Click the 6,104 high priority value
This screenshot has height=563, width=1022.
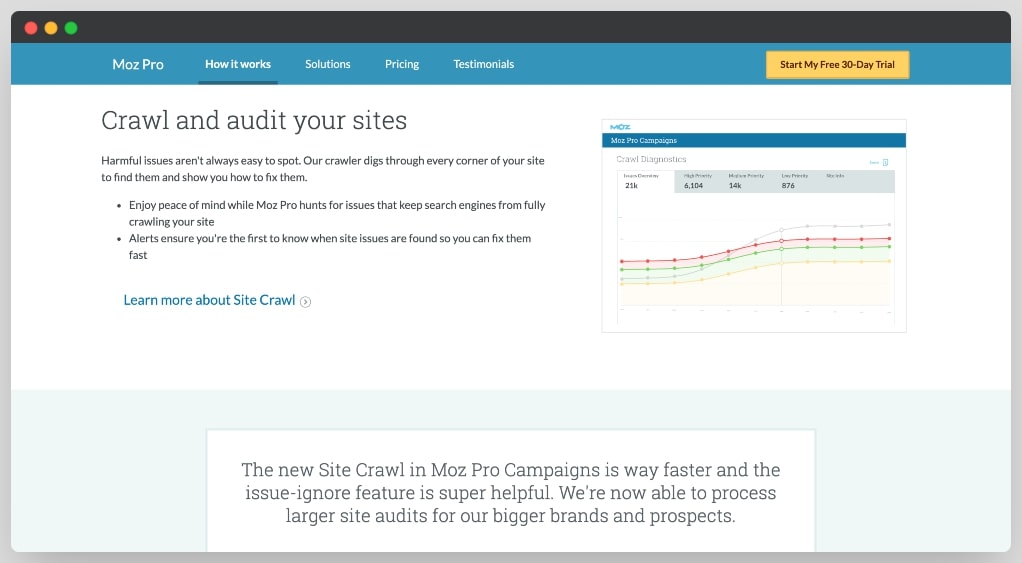[x=694, y=186]
